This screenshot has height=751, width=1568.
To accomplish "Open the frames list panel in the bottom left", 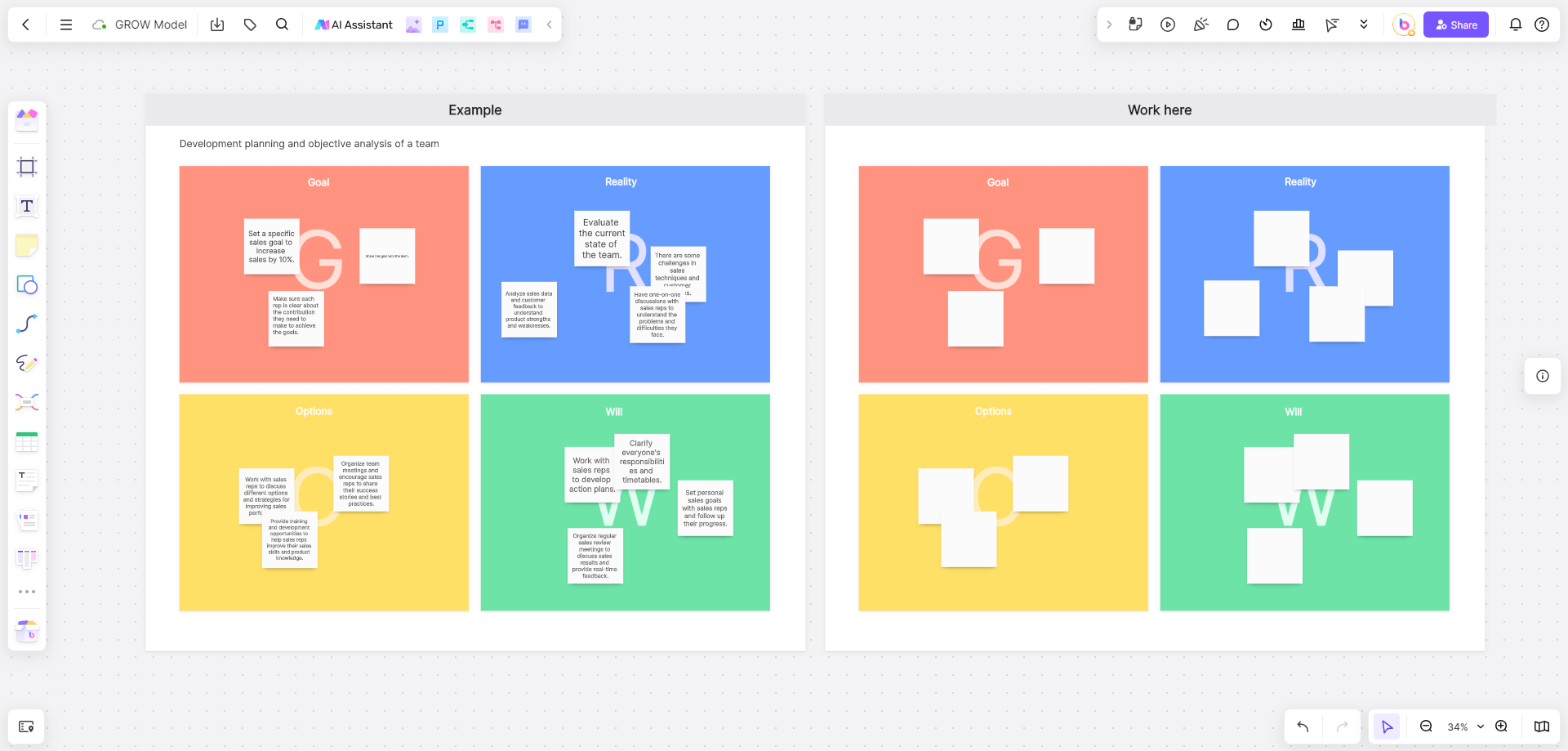I will coord(26,726).
